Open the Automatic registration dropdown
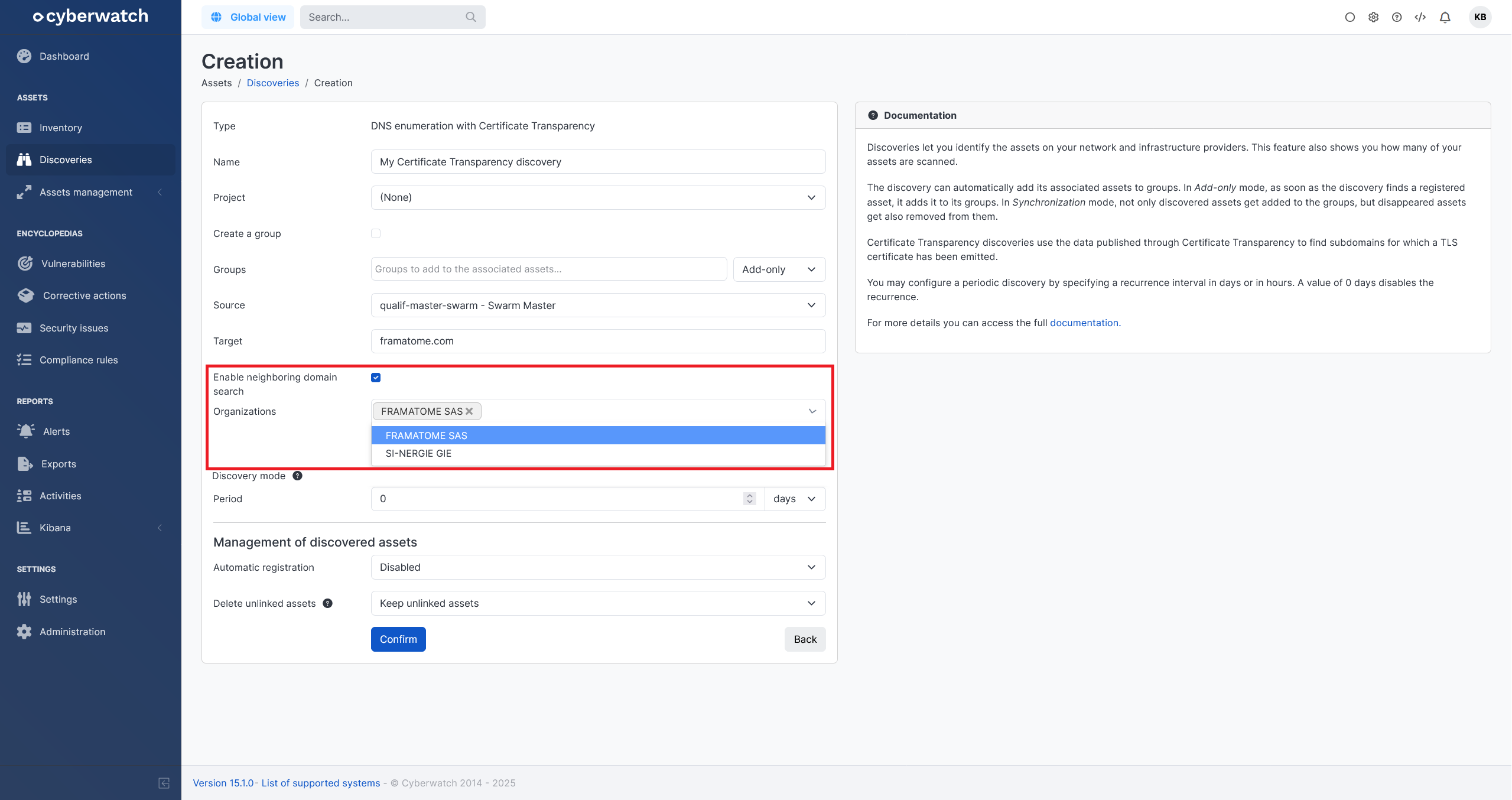Viewport: 1512px width, 800px height. click(x=597, y=567)
